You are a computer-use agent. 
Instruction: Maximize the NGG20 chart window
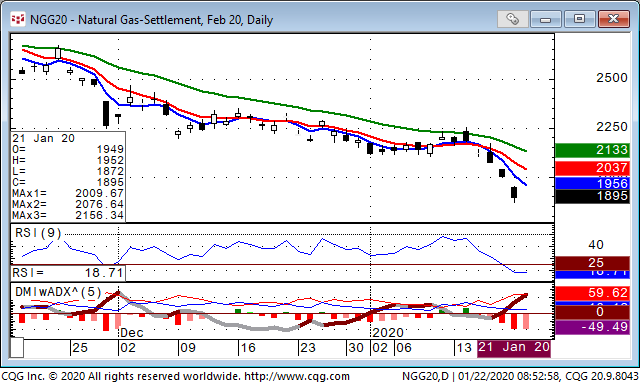[x=579, y=19]
